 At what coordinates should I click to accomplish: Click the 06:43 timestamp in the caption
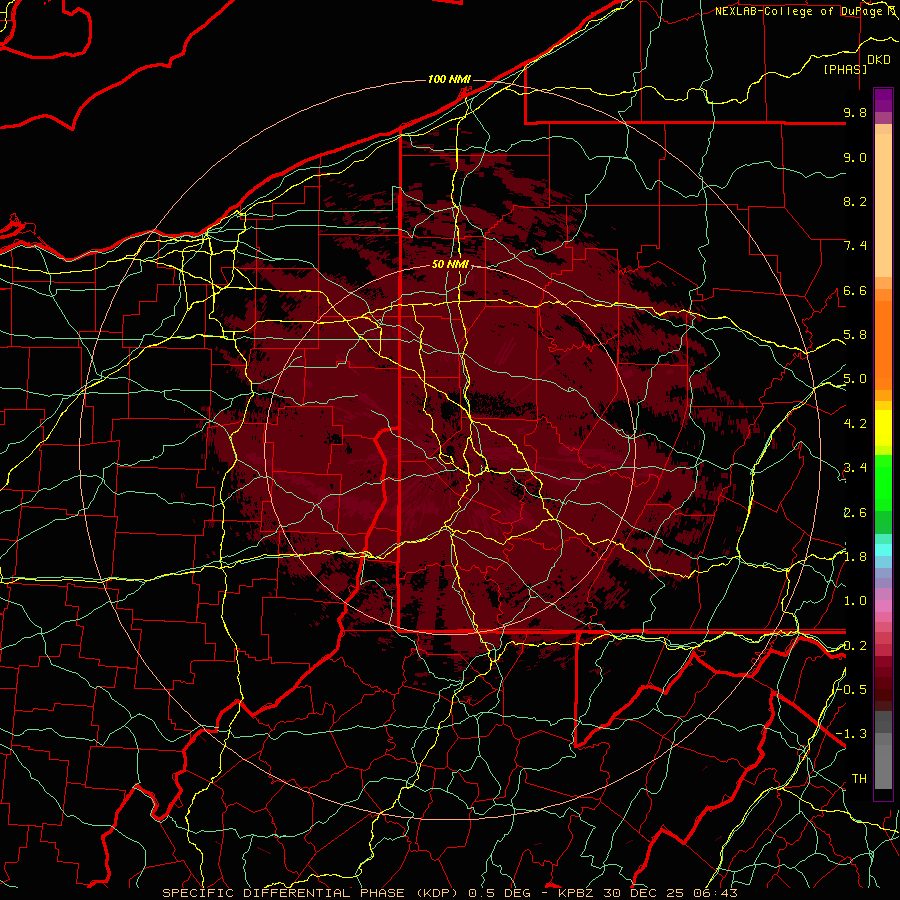(x=717, y=893)
